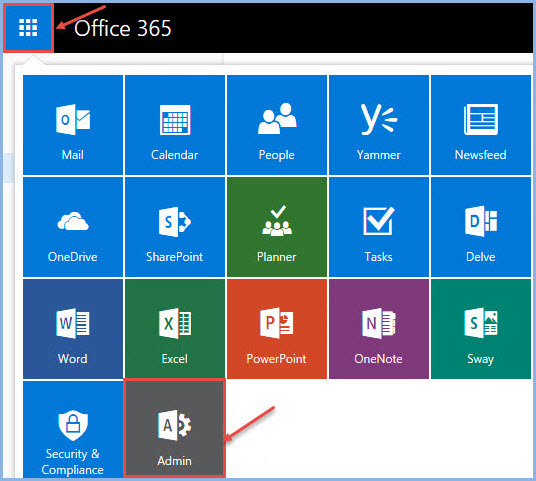This screenshot has height=481, width=536.
Task: Launch the purple OneNote tile
Action: [379, 329]
